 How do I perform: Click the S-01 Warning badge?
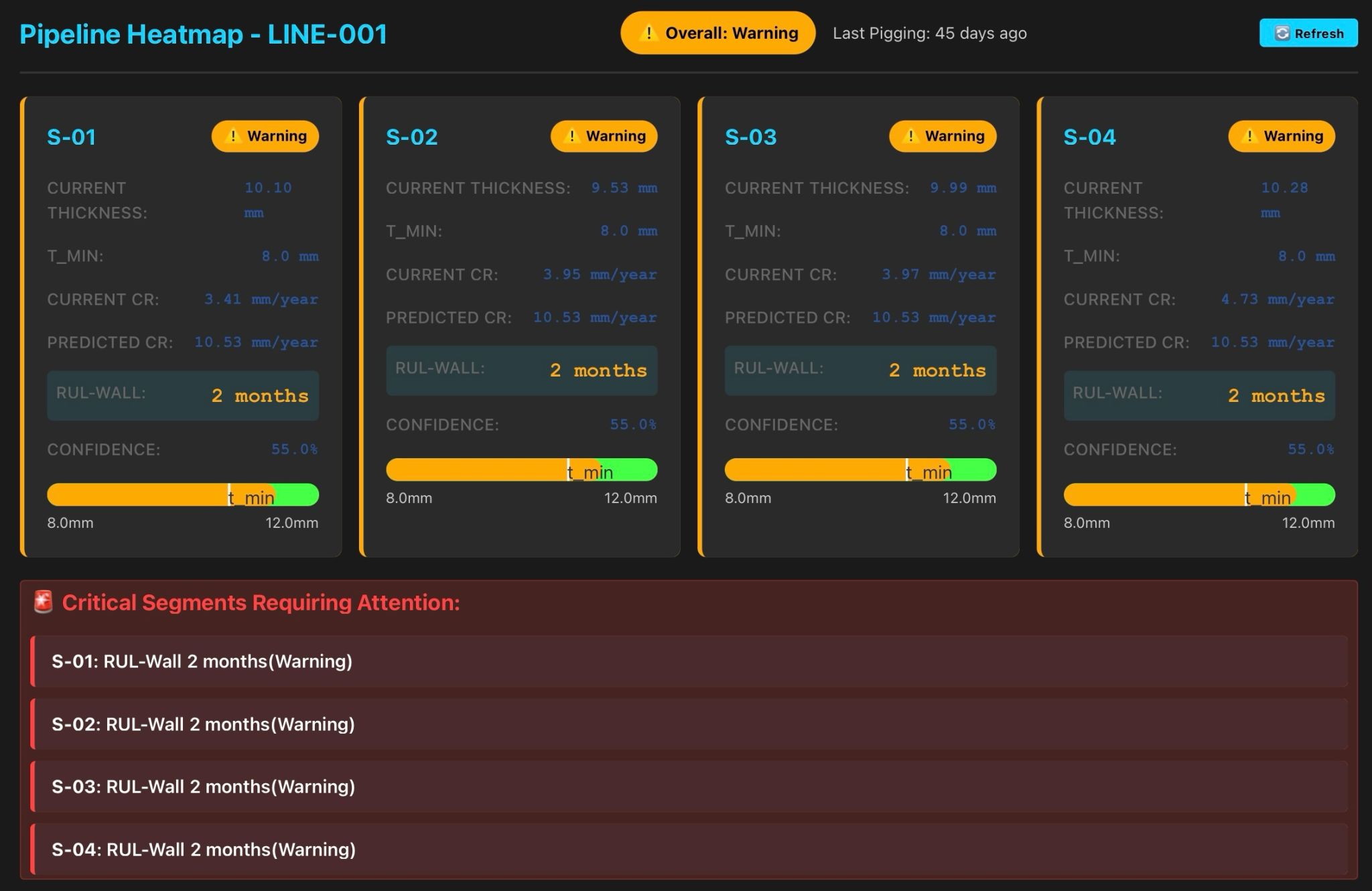(x=265, y=136)
